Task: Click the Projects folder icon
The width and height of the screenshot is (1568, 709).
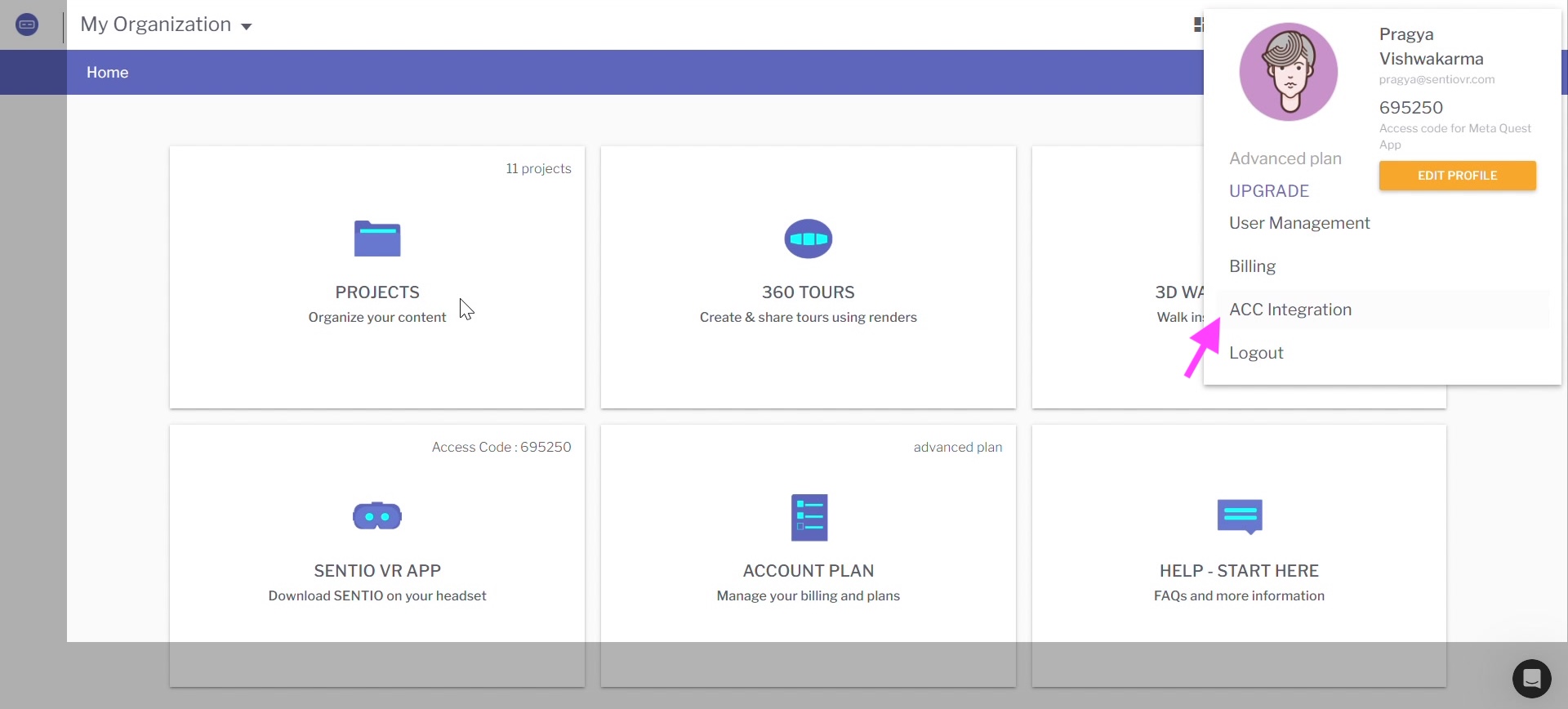Action: pos(377,239)
